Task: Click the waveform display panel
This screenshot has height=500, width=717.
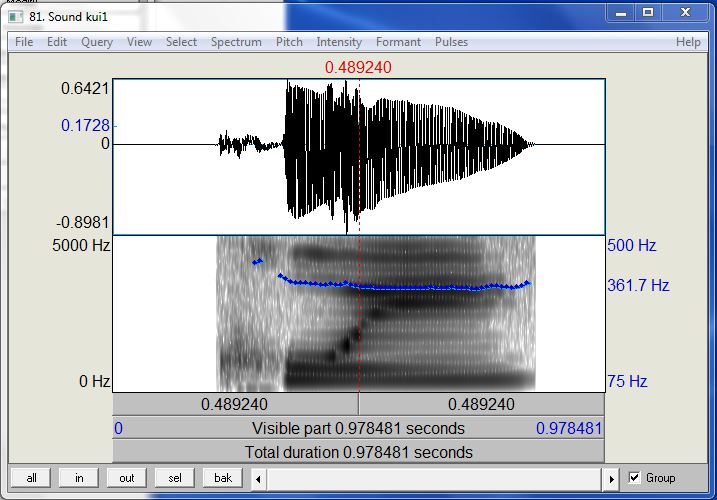Action: click(359, 157)
